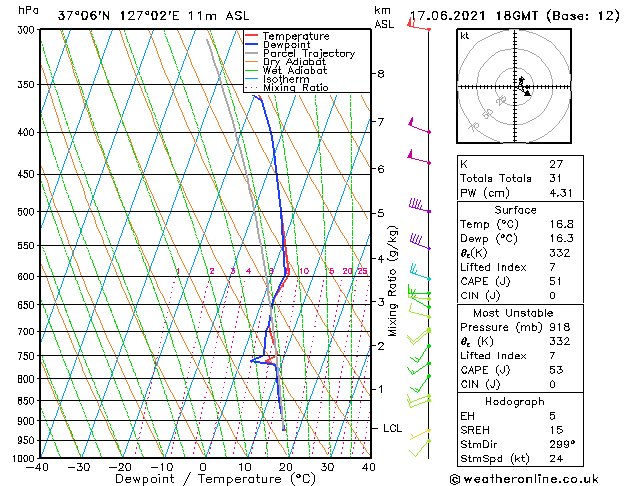Screen dimensions: 629x486
Task: Click the StmSpd (kt) value 24
Action: click(556, 458)
